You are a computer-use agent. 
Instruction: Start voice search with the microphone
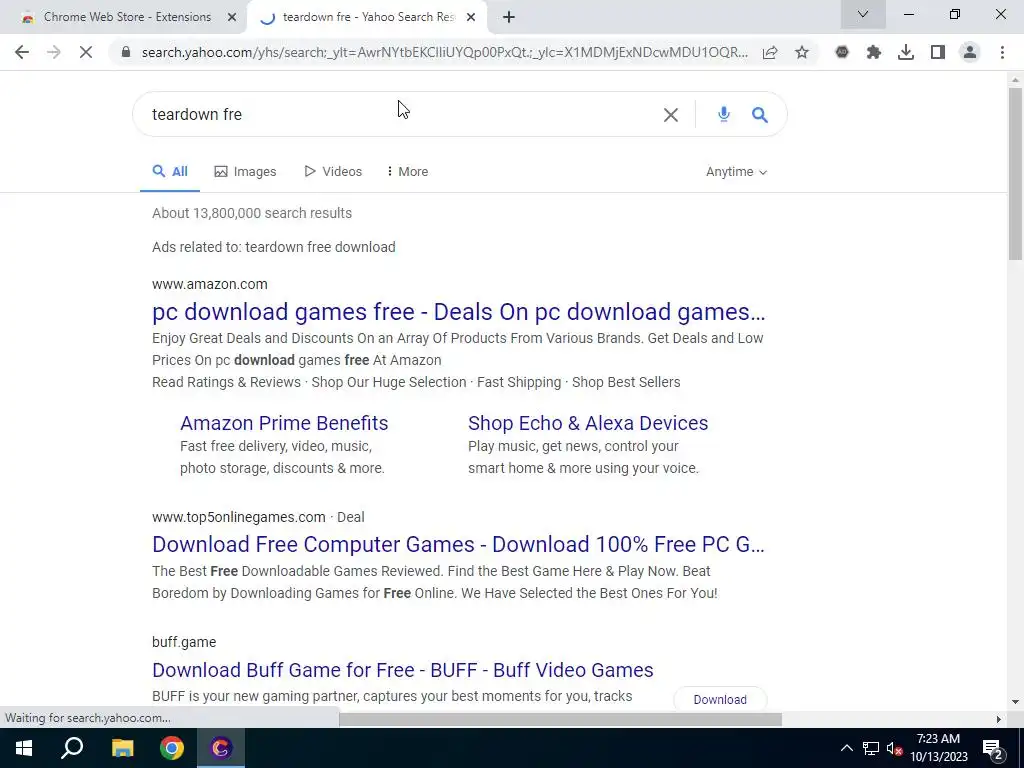[724, 115]
